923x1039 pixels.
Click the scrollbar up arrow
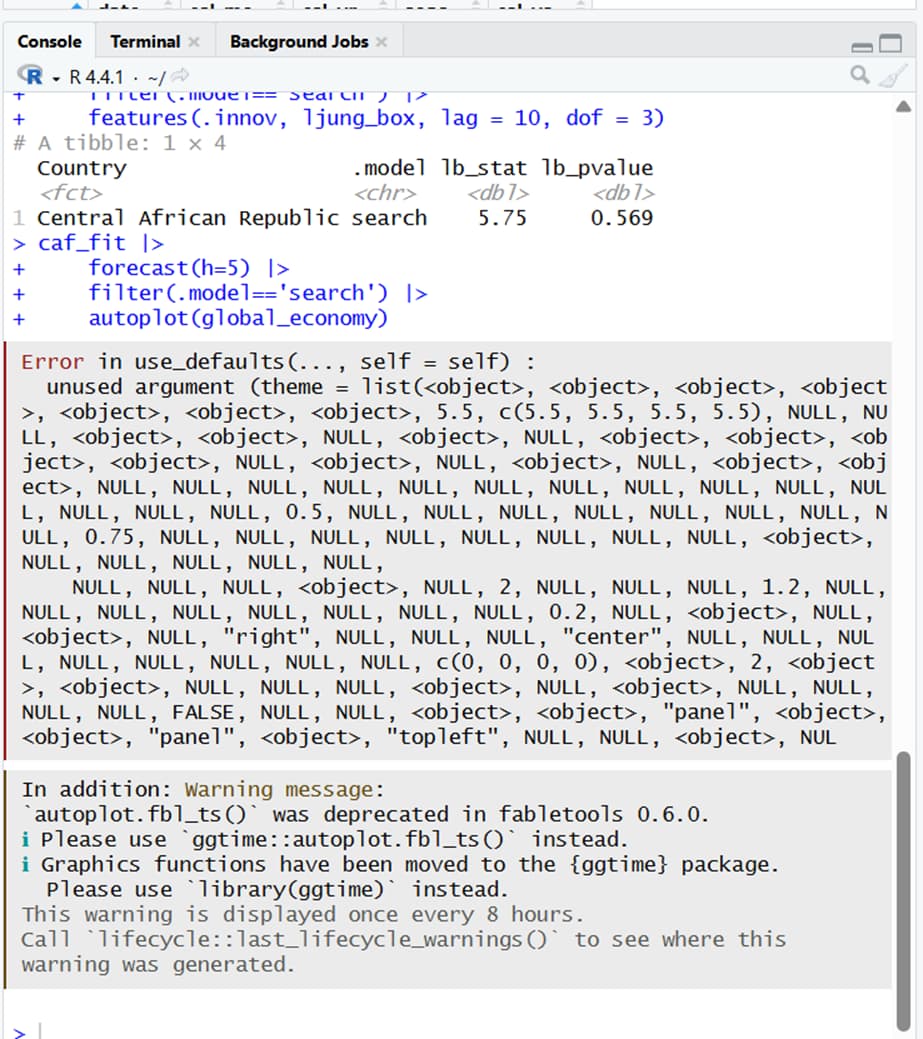pos(903,106)
